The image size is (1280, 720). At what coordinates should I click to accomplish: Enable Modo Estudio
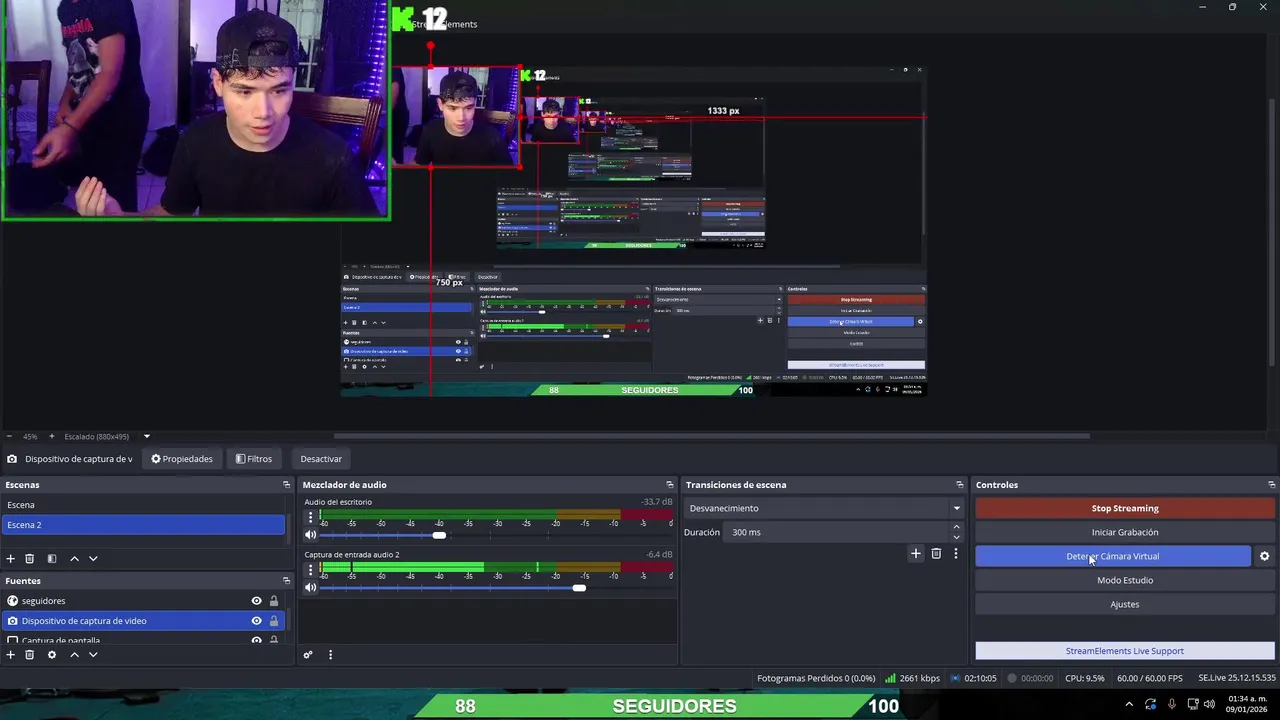(1125, 580)
